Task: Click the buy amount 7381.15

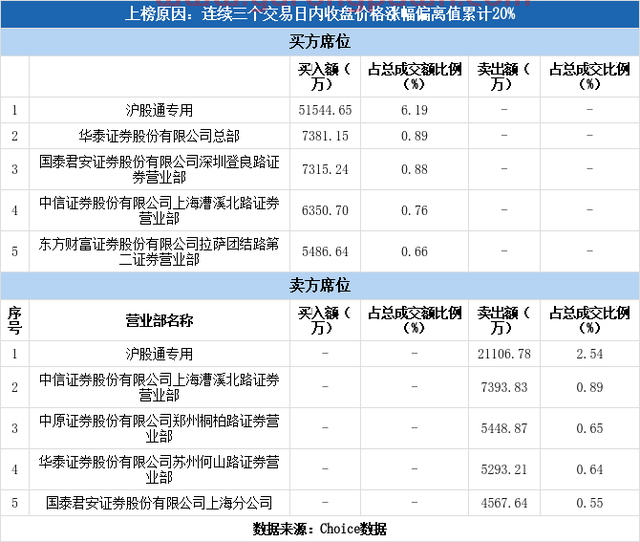Action: pos(325,136)
